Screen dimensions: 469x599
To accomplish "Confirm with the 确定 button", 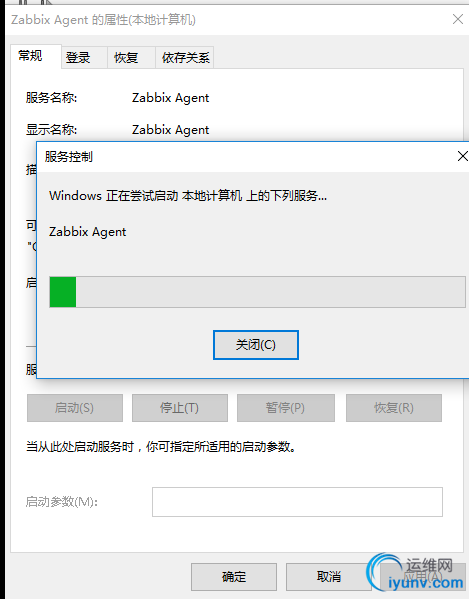I will coord(234,577).
